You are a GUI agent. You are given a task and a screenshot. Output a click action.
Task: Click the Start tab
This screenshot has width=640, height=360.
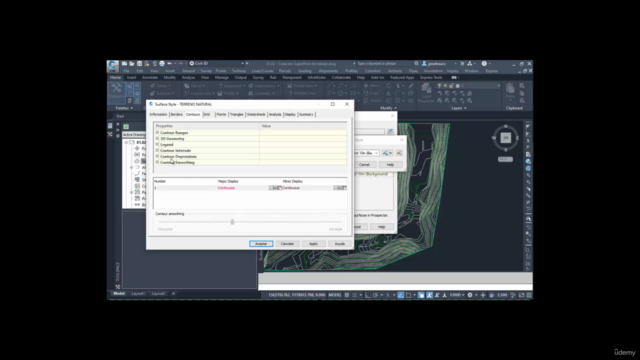[x=120, y=116]
